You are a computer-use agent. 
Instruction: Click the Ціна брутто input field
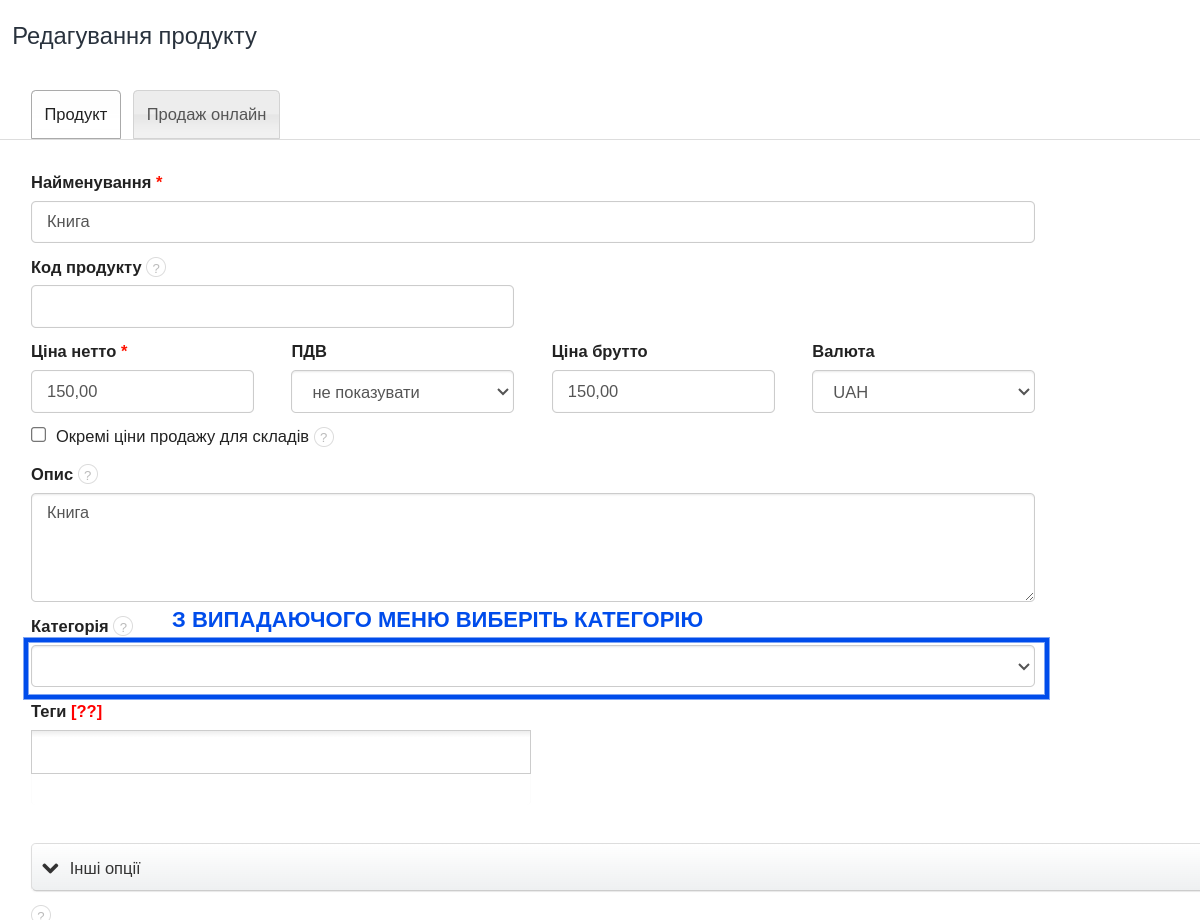(x=663, y=392)
